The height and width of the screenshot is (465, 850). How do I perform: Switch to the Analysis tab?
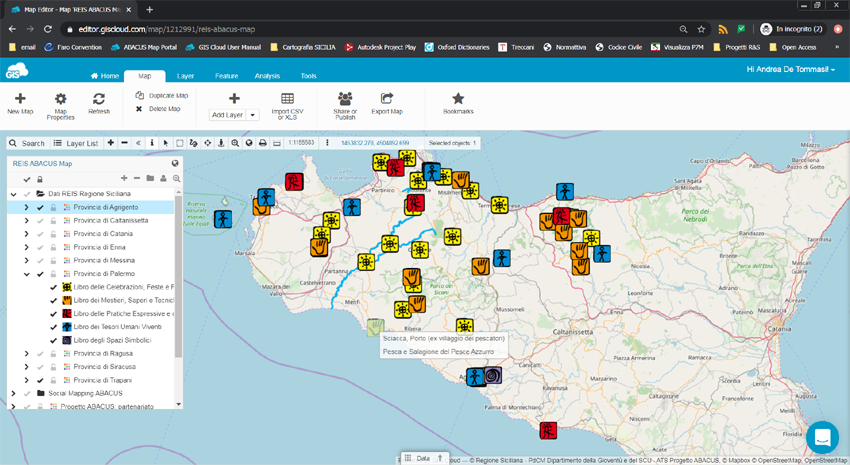267,76
